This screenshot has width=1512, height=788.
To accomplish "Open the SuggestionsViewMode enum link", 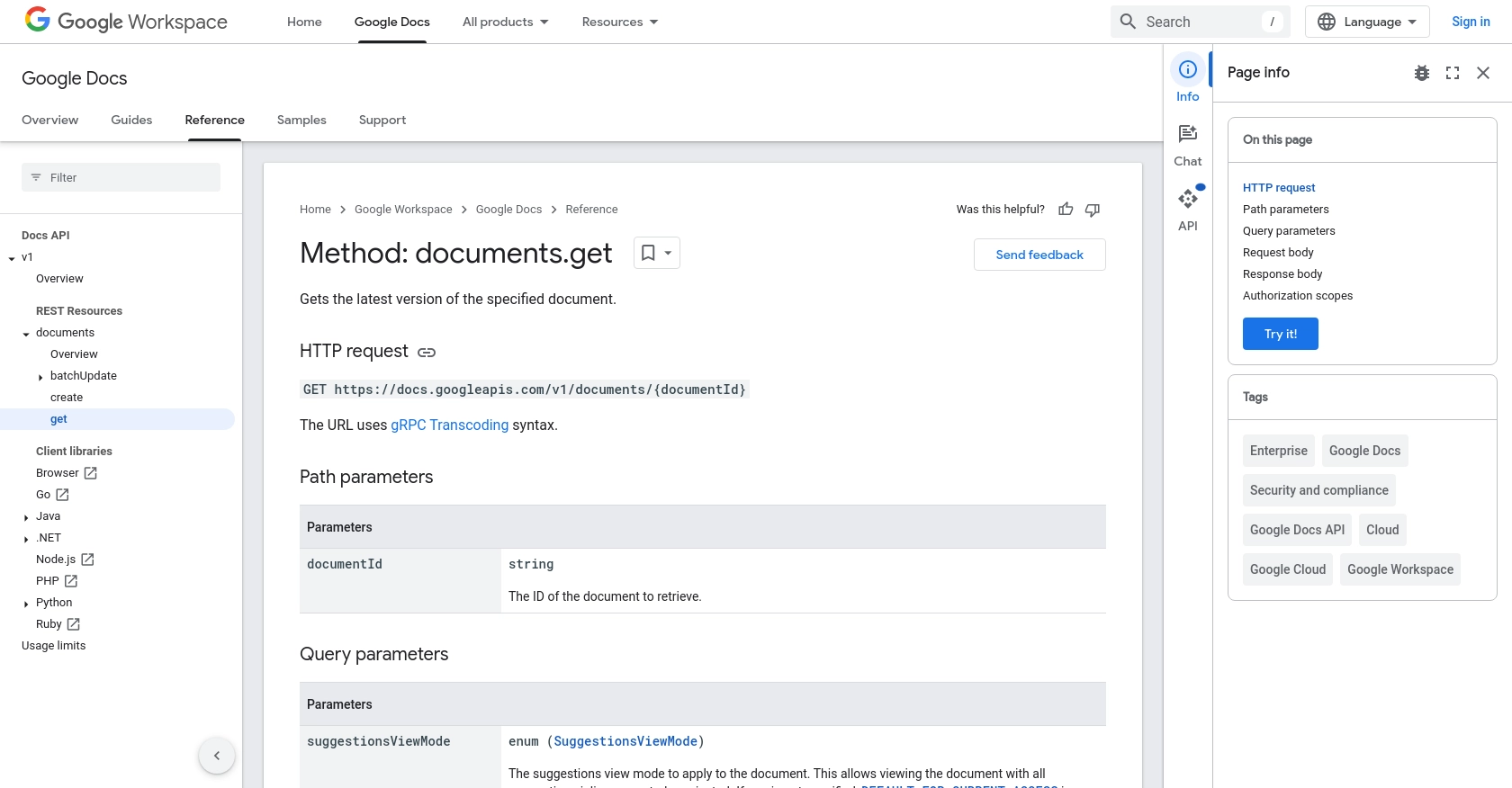I will (625, 741).
